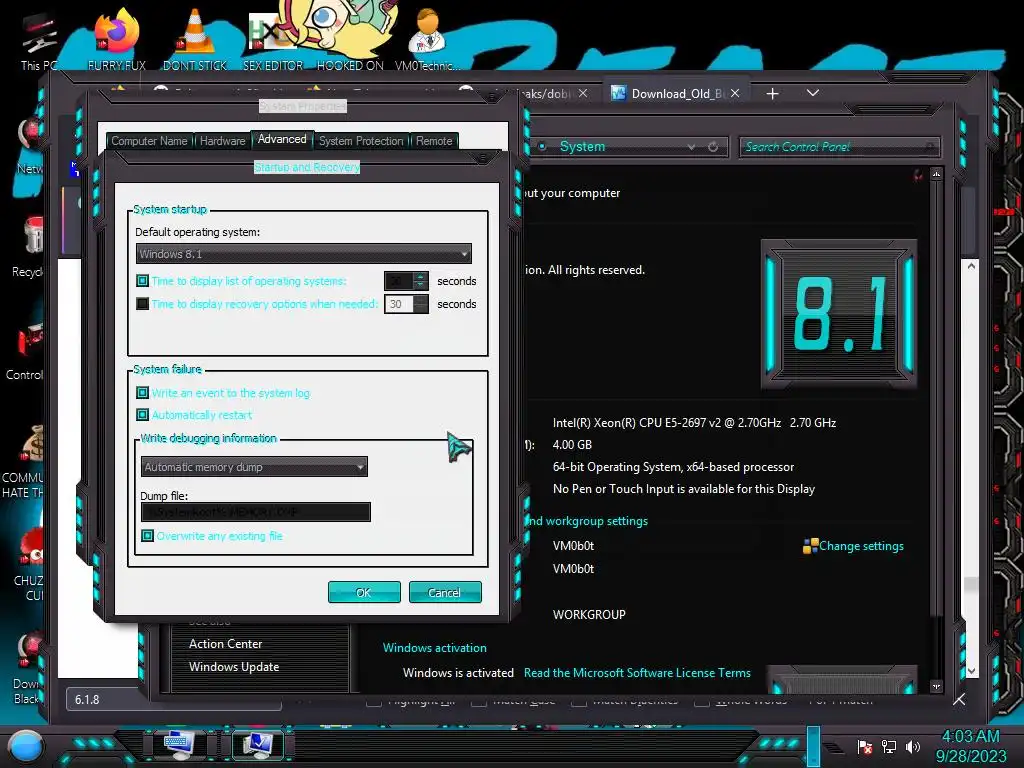Click the Dump file path field
This screenshot has height=768, width=1024.
pos(255,512)
